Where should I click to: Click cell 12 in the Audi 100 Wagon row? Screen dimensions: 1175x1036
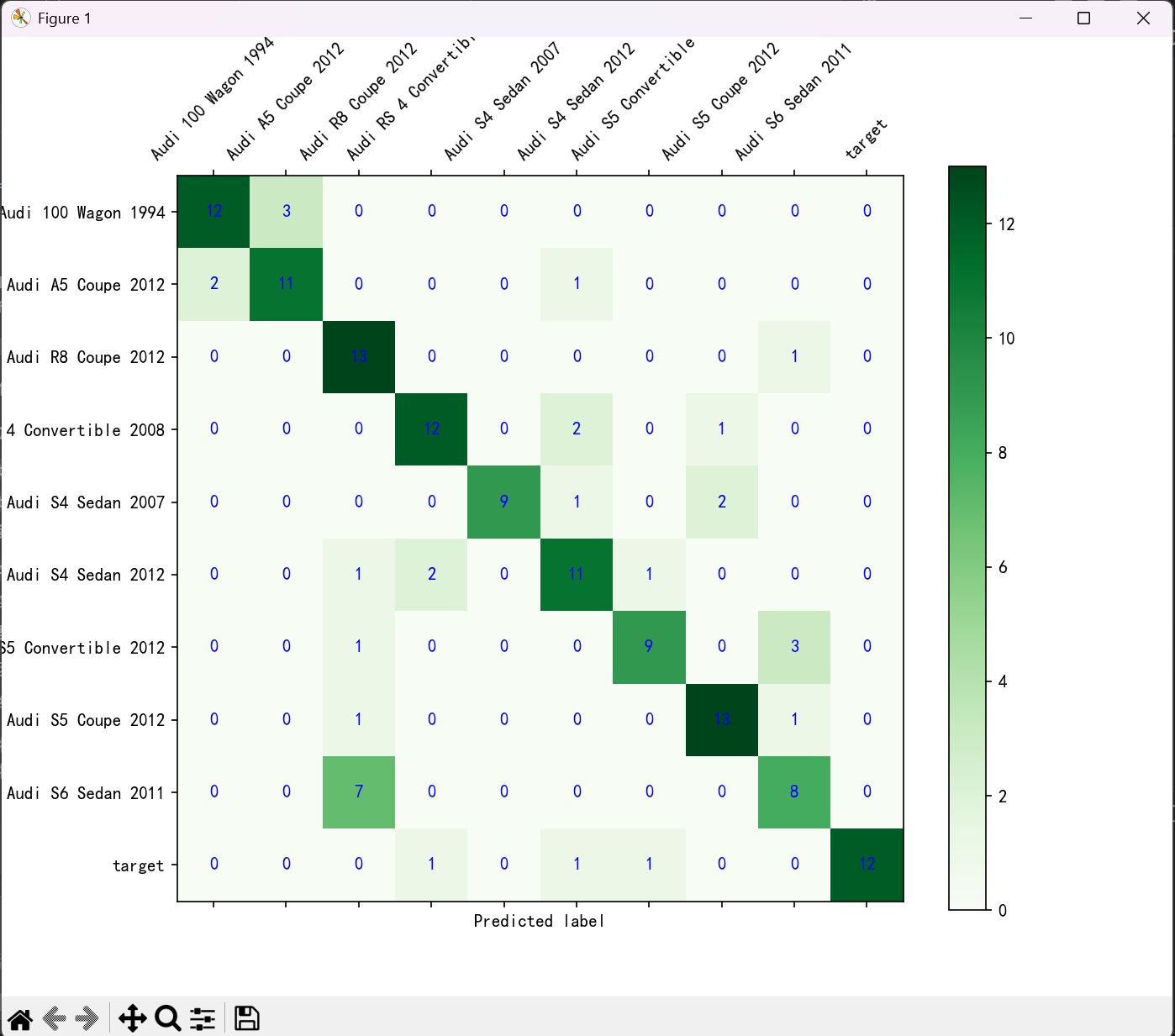[214, 211]
